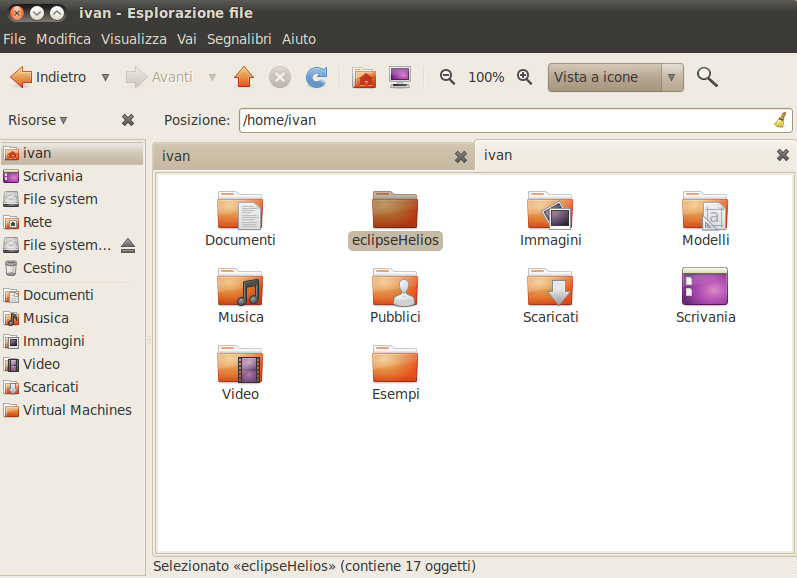Screen dimensions: 797x578
Task: Open the Indietro history dropdown arrow
Action: pyautogui.click(x=105, y=77)
